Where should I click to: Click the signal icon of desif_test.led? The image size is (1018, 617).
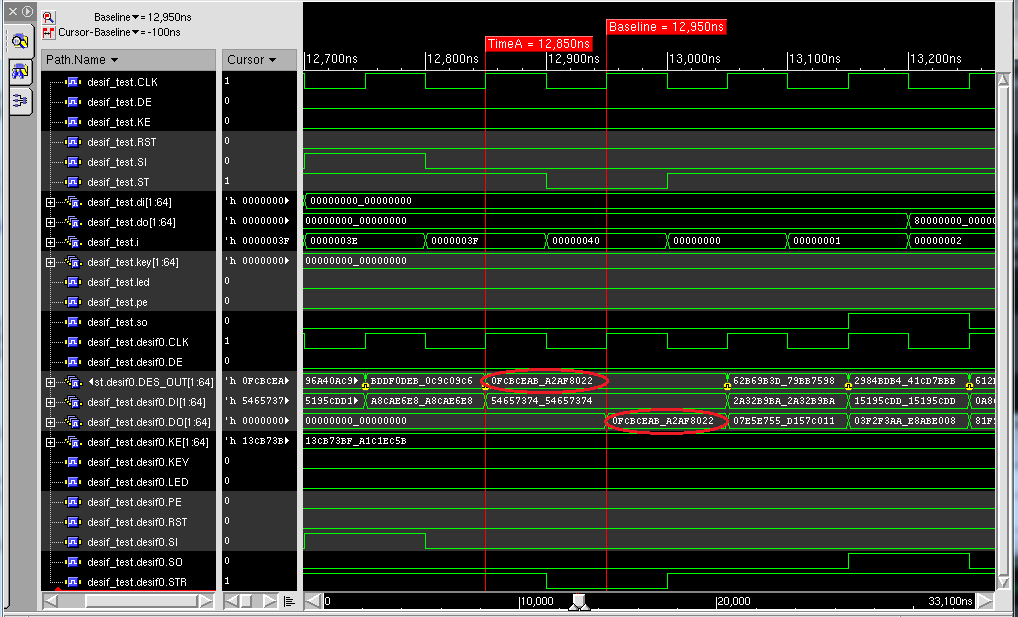[x=73, y=283]
